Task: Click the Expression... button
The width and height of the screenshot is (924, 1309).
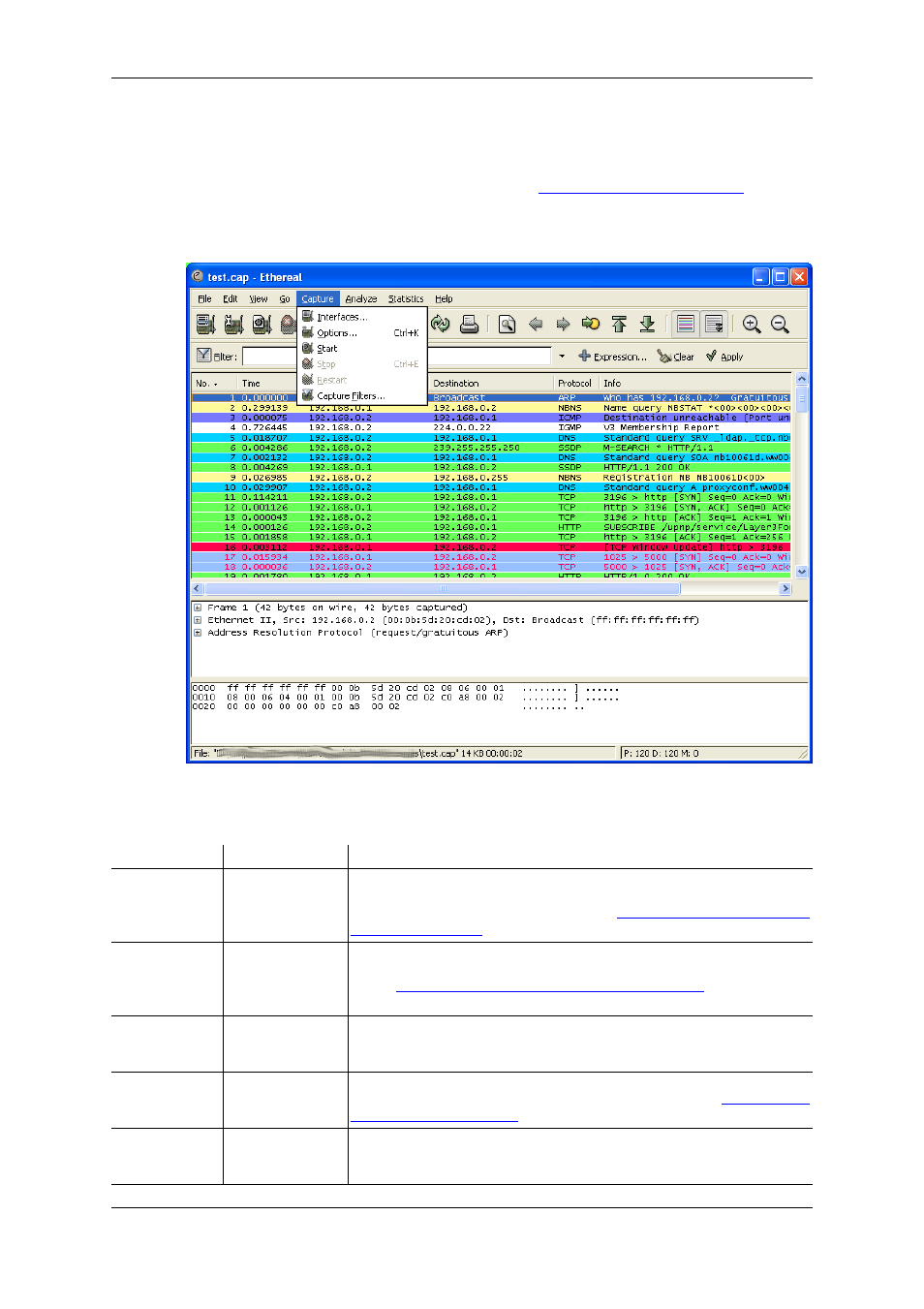Action: (612, 357)
